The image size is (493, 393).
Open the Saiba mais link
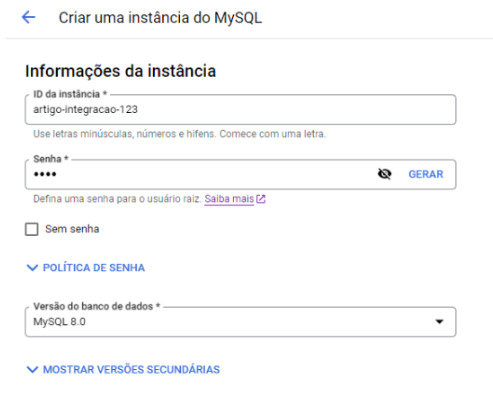[x=229, y=199]
